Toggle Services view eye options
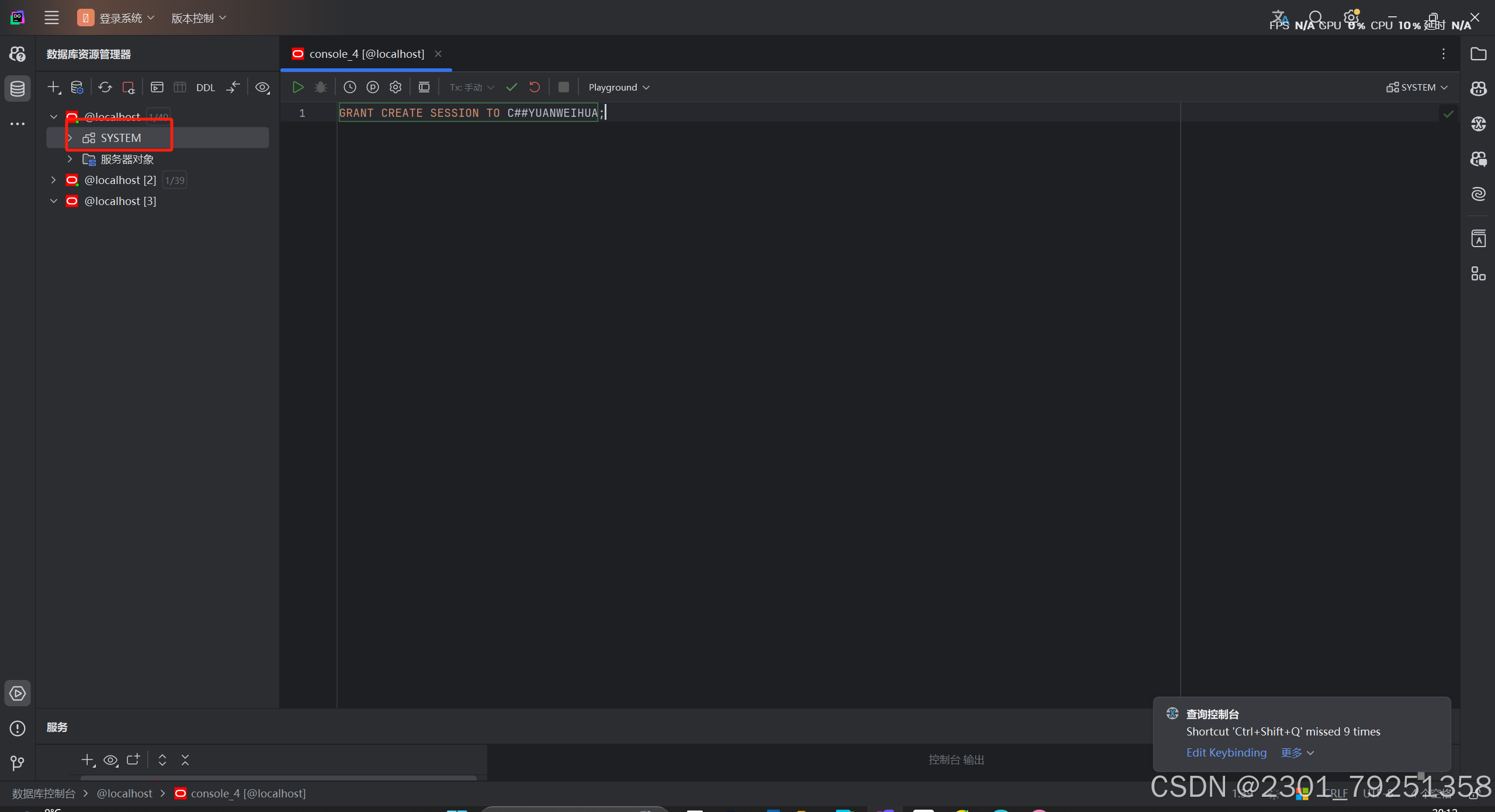This screenshot has height=812, width=1495. [110, 760]
